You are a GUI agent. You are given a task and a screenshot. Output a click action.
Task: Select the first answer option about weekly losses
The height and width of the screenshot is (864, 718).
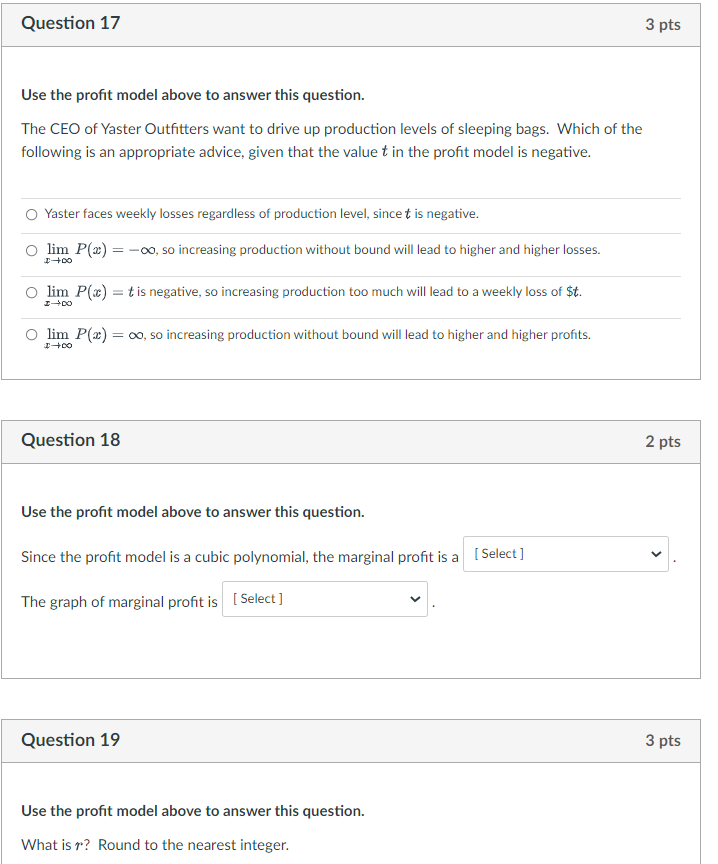(x=31, y=214)
